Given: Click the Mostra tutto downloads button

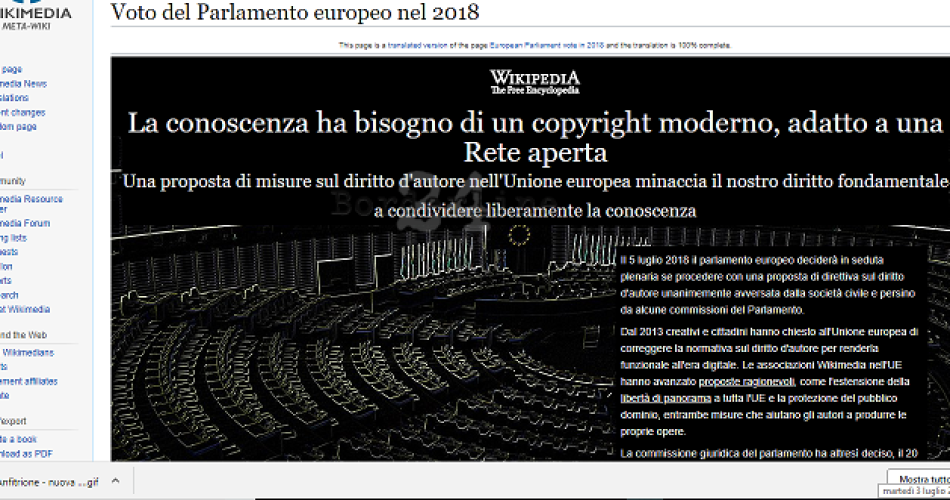Looking at the screenshot, I should [x=920, y=479].
